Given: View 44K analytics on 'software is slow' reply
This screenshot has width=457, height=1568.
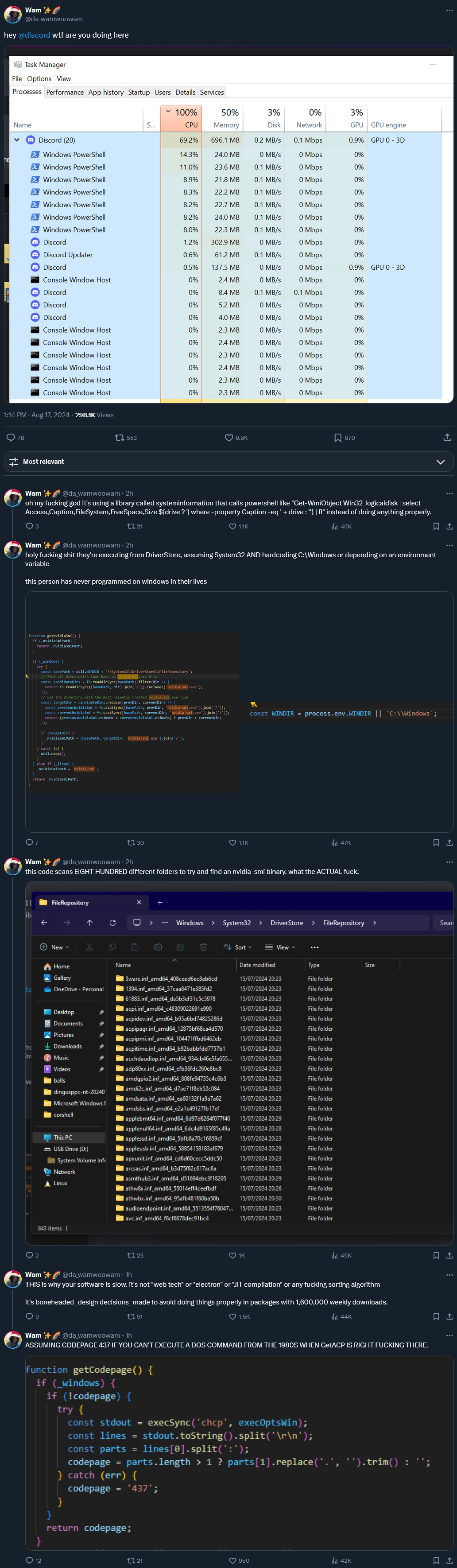Looking at the screenshot, I should [341, 1316].
